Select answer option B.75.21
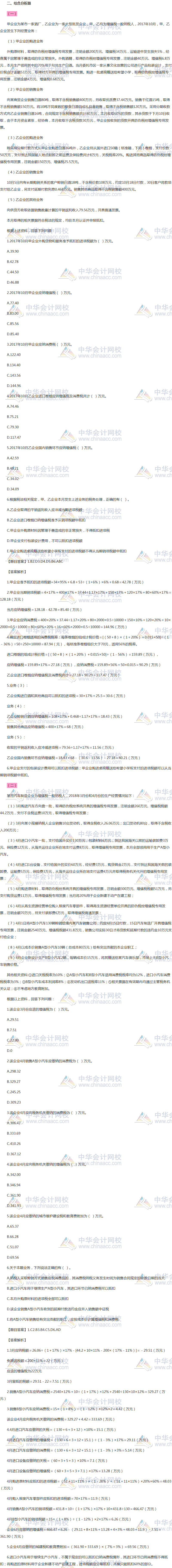Image resolution: width=172 pixels, height=1568 pixels. click(13, 416)
